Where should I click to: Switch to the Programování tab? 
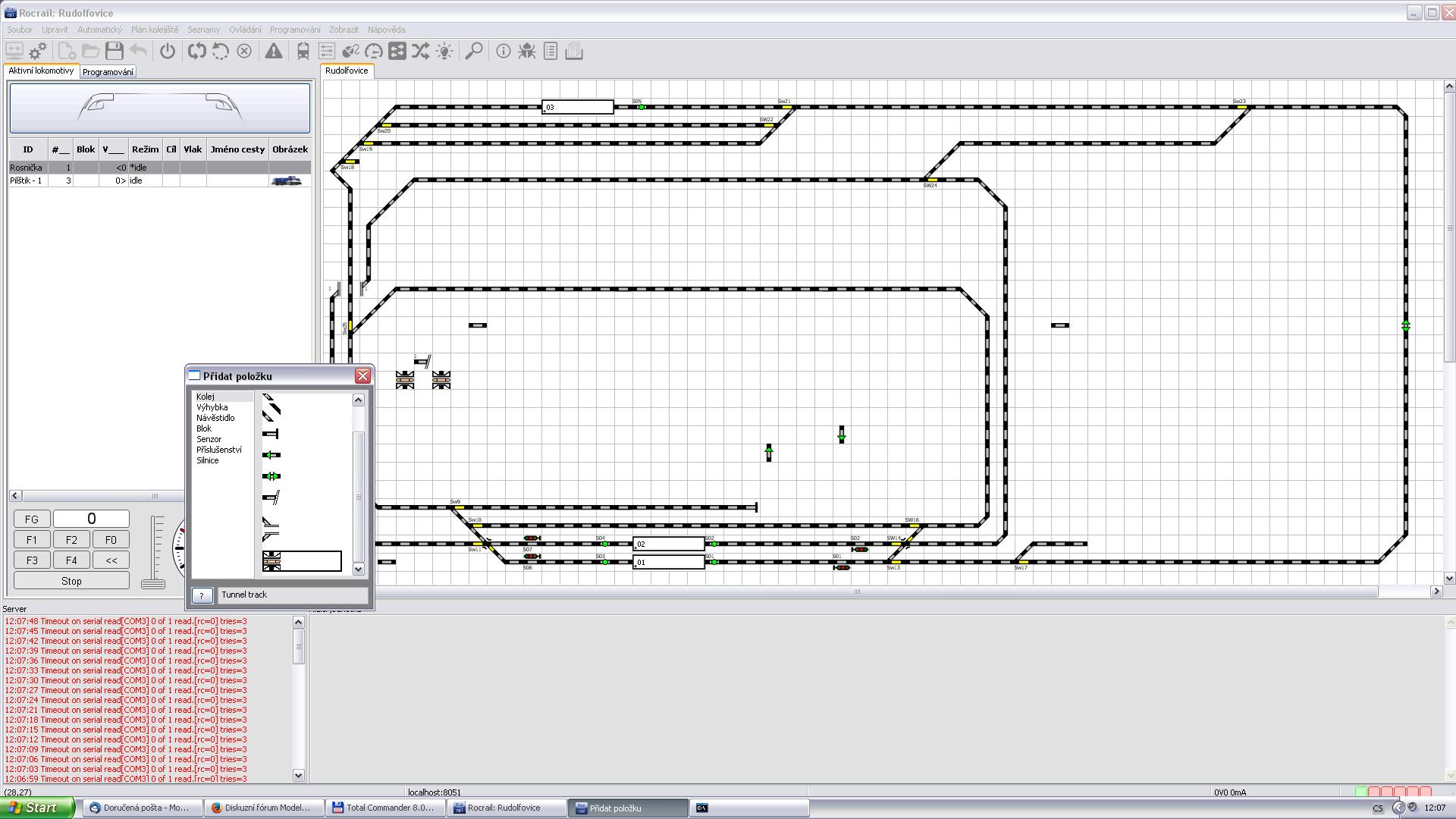click(x=108, y=72)
